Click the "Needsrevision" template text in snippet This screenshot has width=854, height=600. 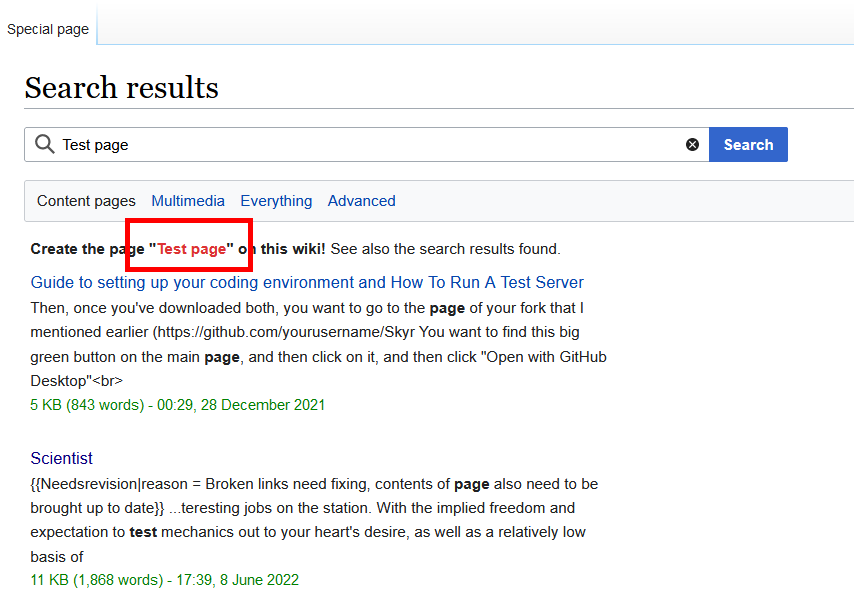[x=95, y=484]
